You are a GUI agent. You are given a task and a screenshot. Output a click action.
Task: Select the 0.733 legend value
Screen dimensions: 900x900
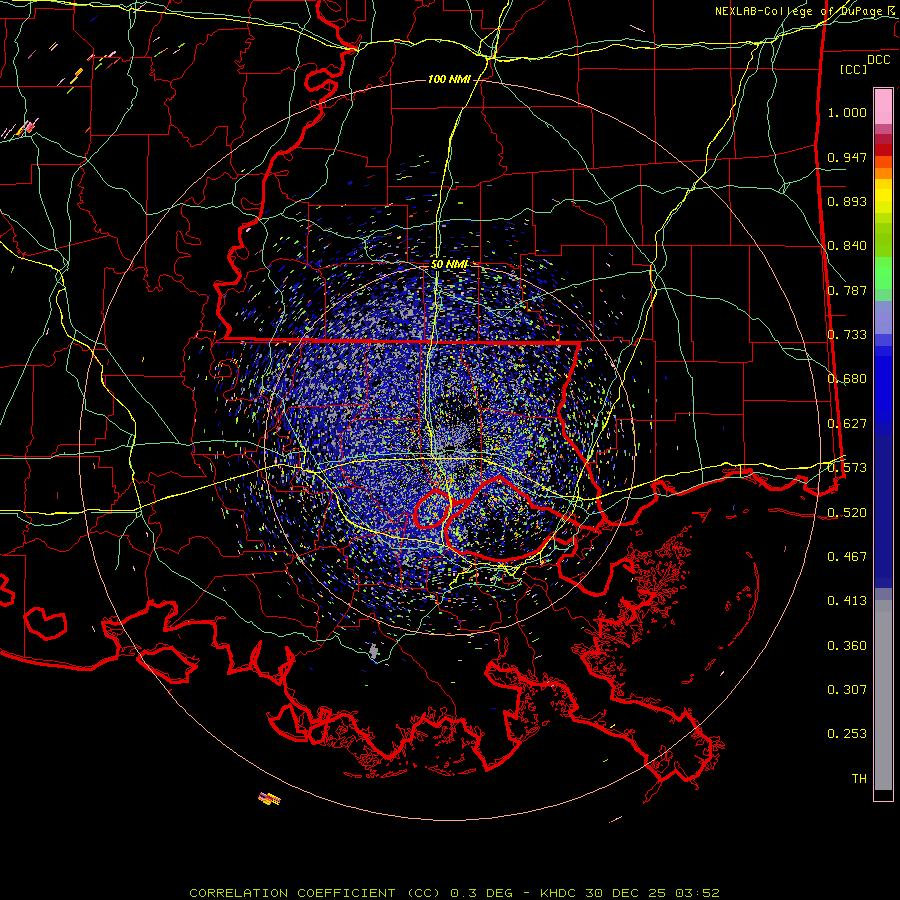click(x=847, y=335)
